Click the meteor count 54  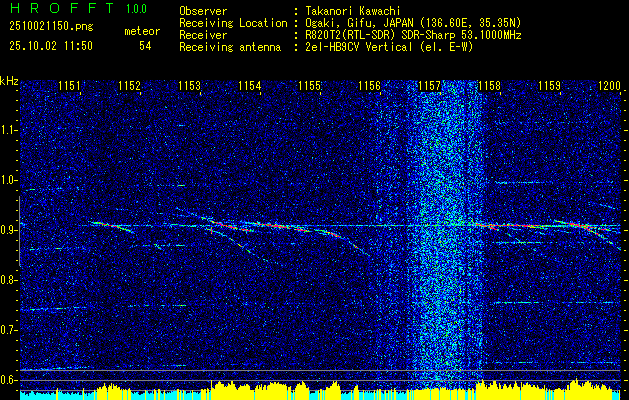[x=145, y=46]
